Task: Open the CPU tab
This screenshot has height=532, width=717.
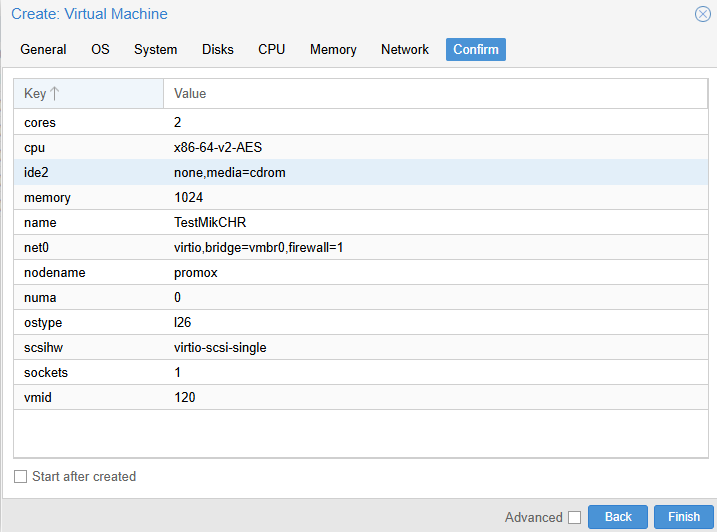Action: pos(272,49)
